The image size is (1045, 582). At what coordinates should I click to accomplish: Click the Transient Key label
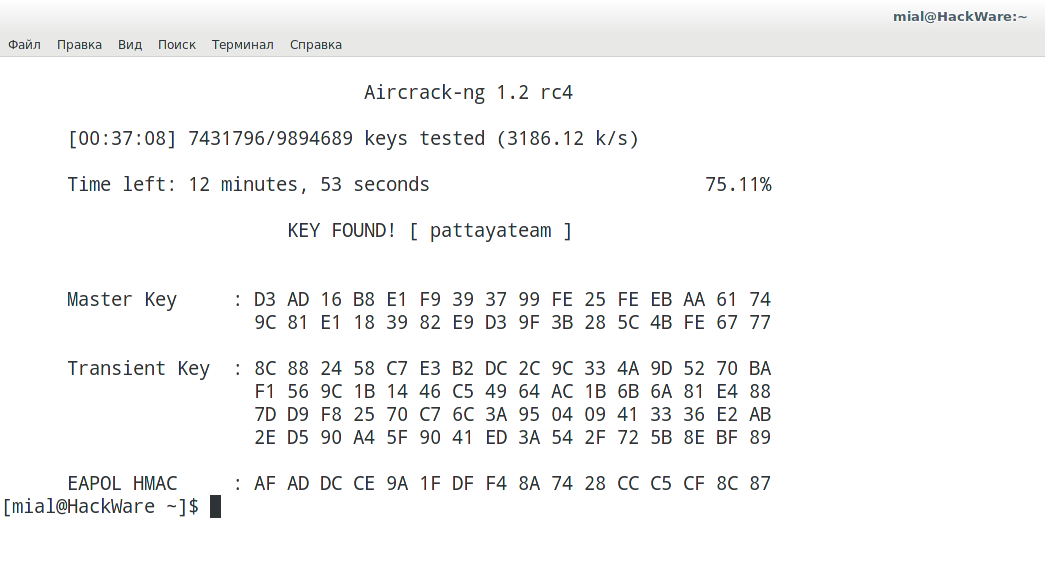[138, 369]
